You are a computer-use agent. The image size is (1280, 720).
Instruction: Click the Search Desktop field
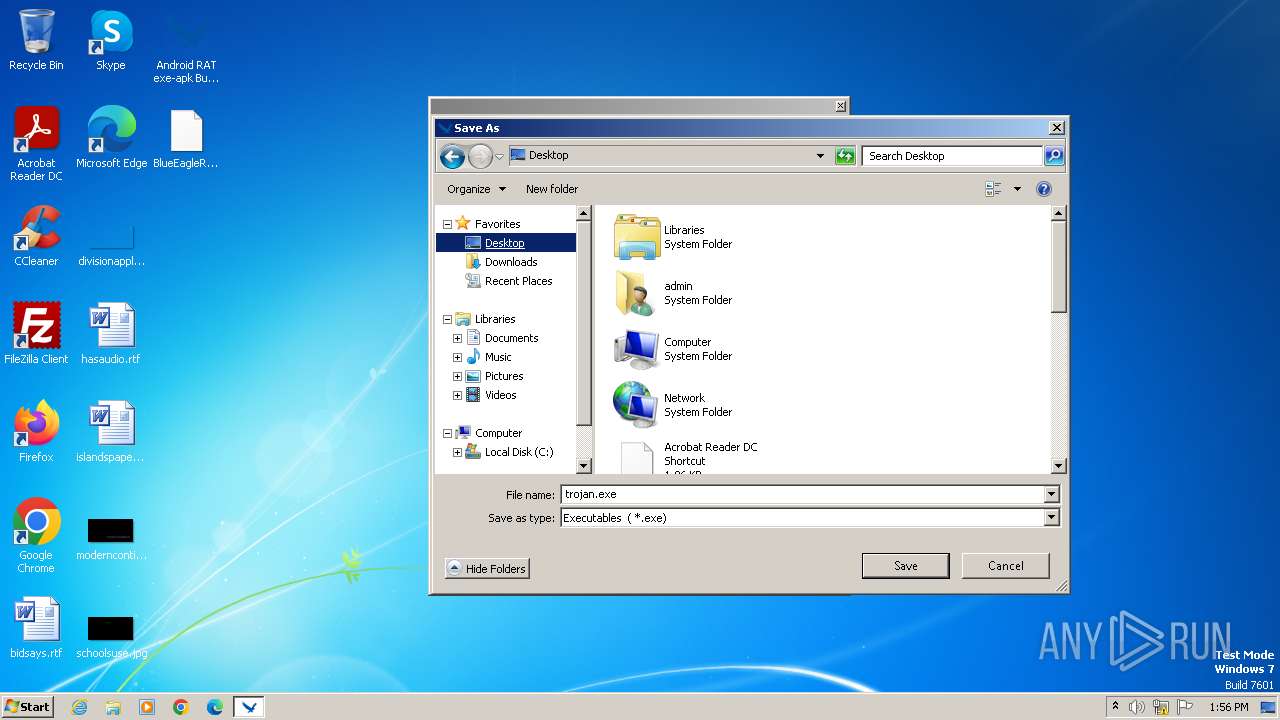tap(952, 156)
